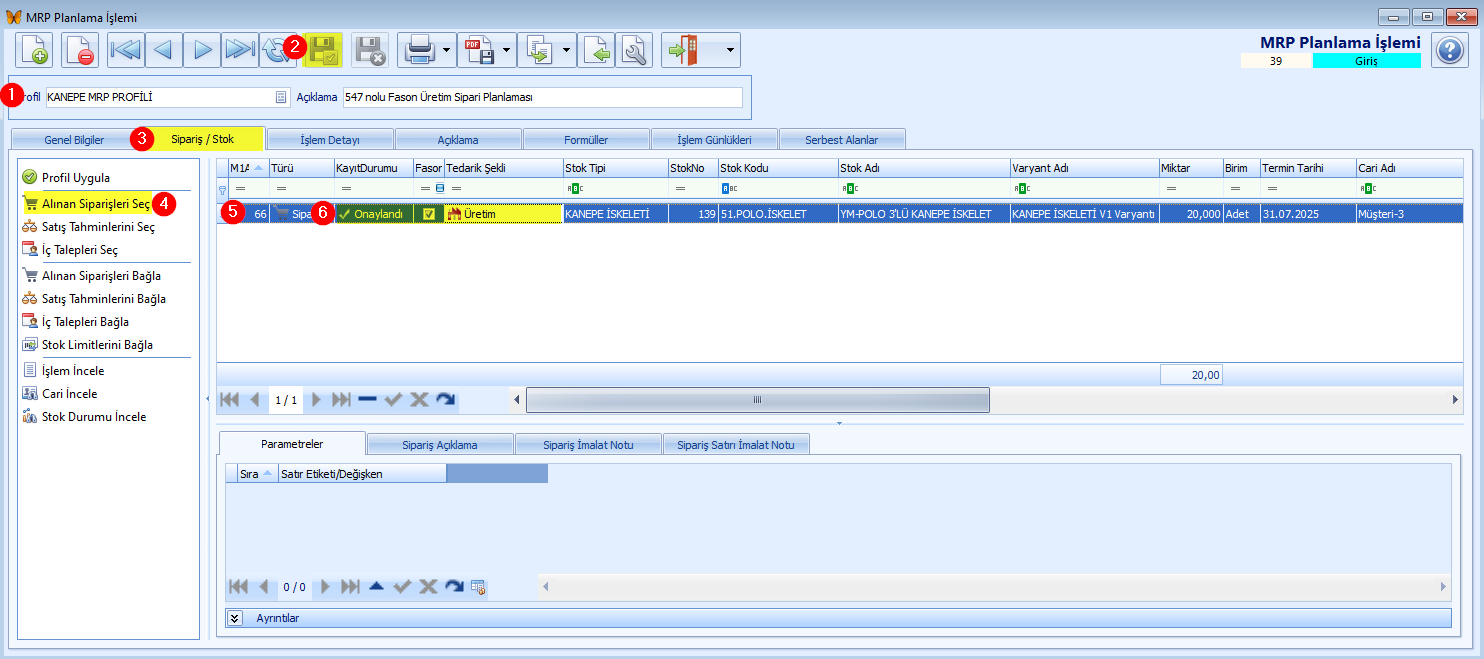Open the copy-documents dropdown arrow

click(x=567, y=49)
